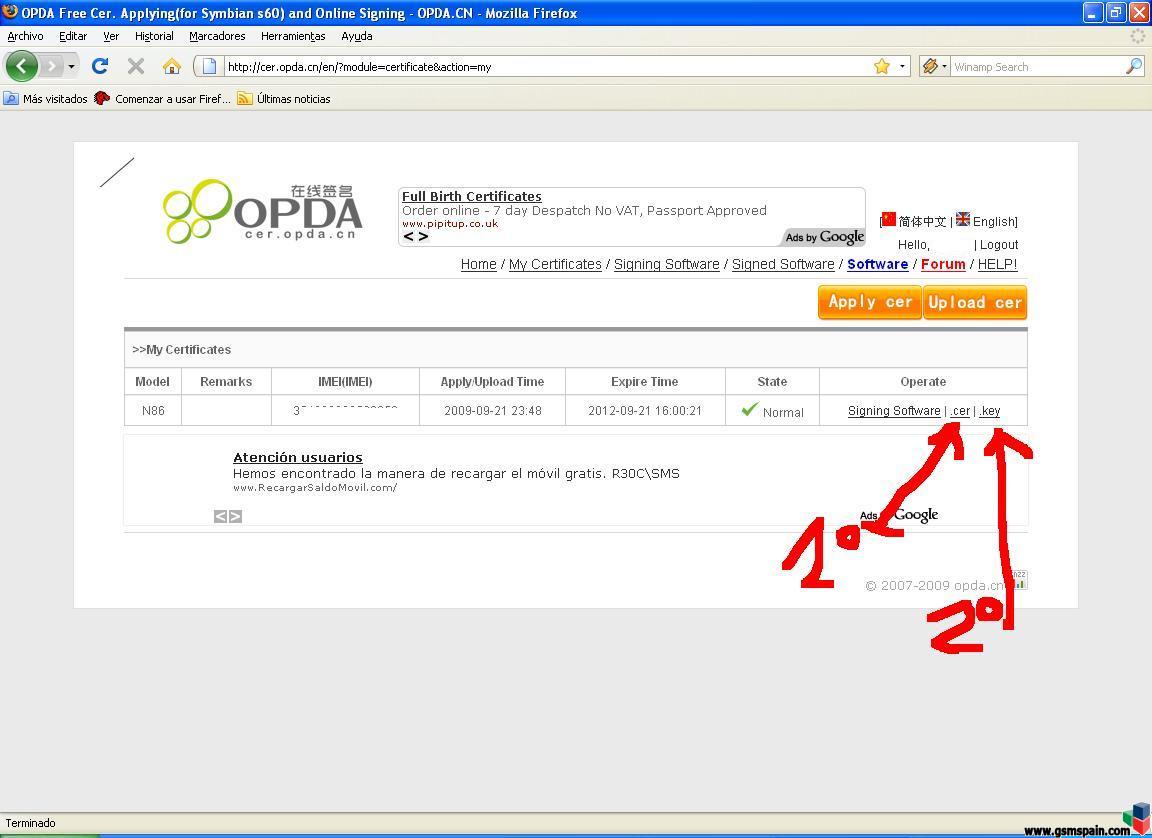Image resolution: width=1152 pixels, height=838 pixels.
Task: Click the N86 model cell
Action: tap(153, 411)
